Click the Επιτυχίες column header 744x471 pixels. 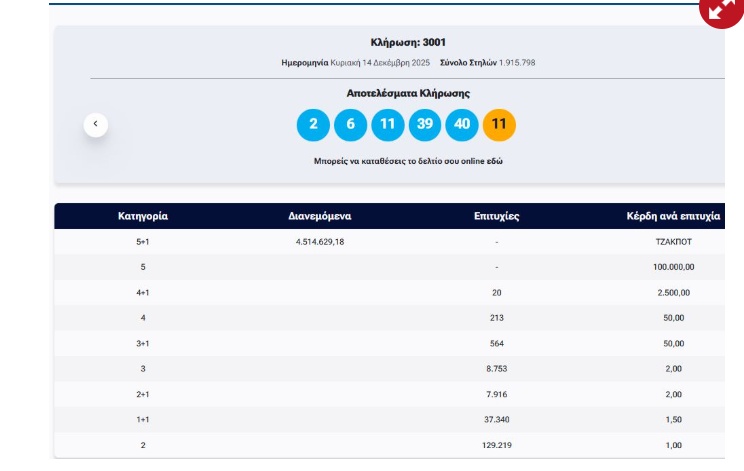pyautogui.click(x=496, y=216)
